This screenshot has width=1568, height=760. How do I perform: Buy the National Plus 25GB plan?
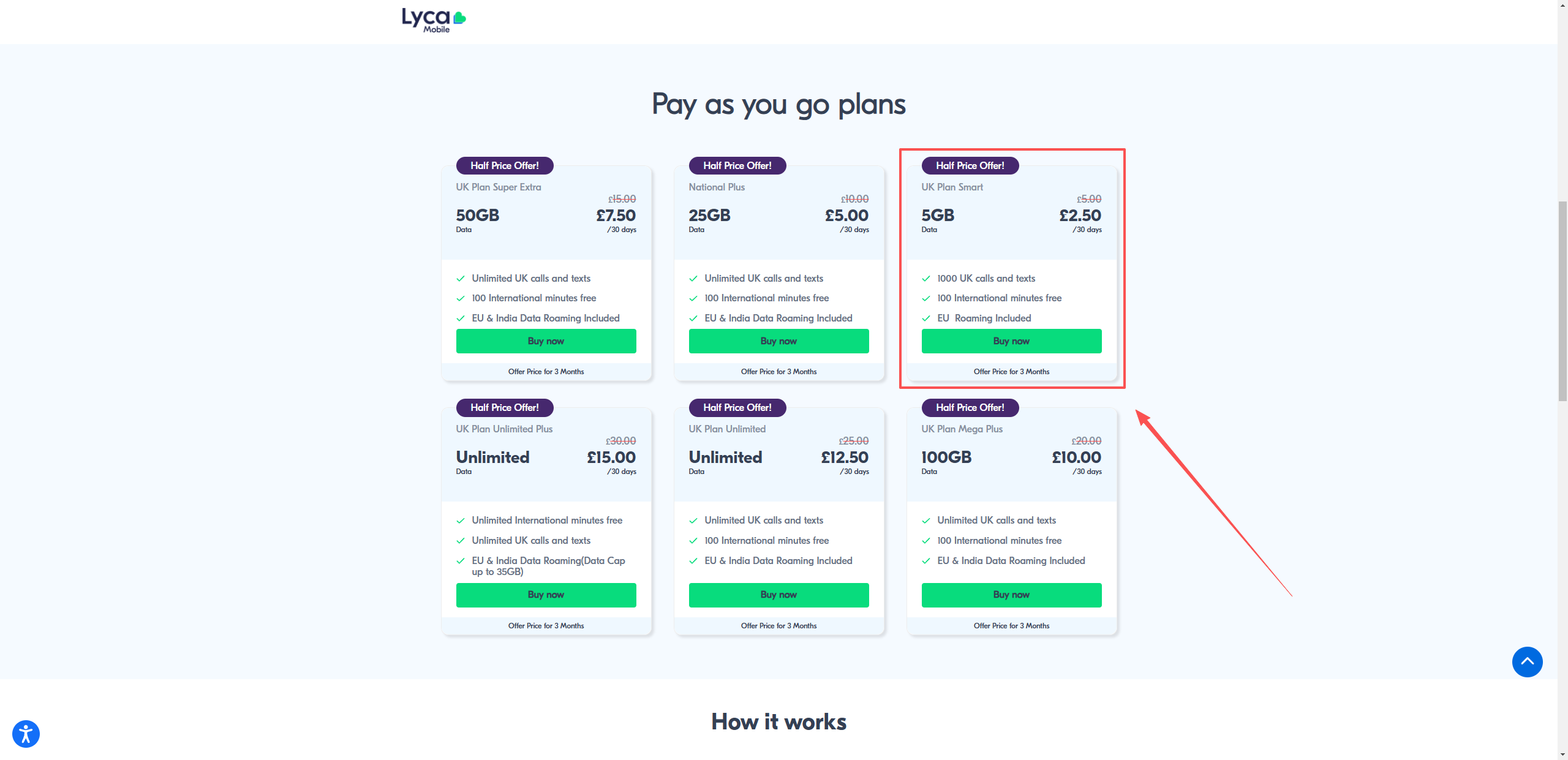coord(778,341)
